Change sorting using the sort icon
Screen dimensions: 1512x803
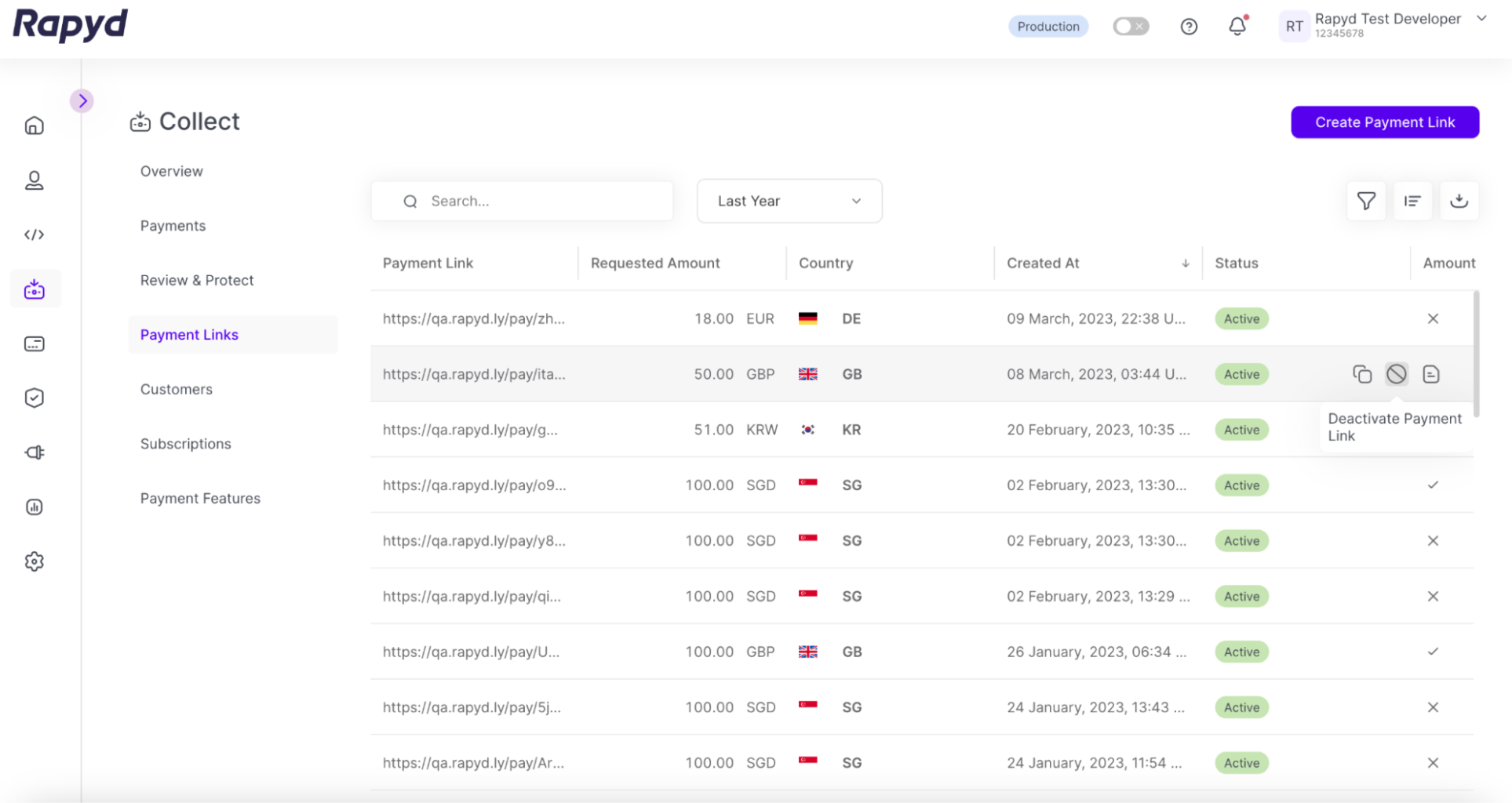point(1412,201)
